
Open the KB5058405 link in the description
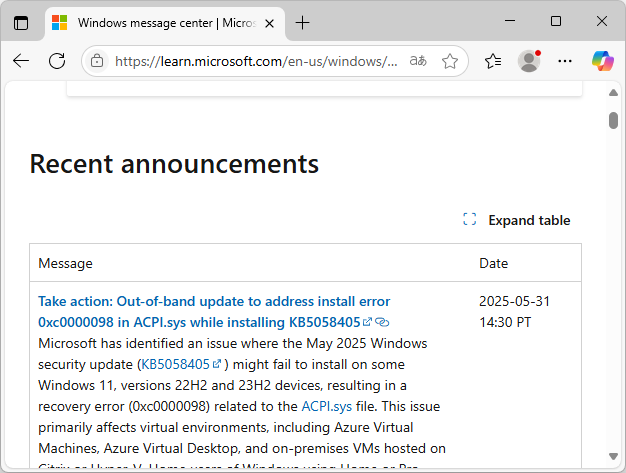point(175,364)
